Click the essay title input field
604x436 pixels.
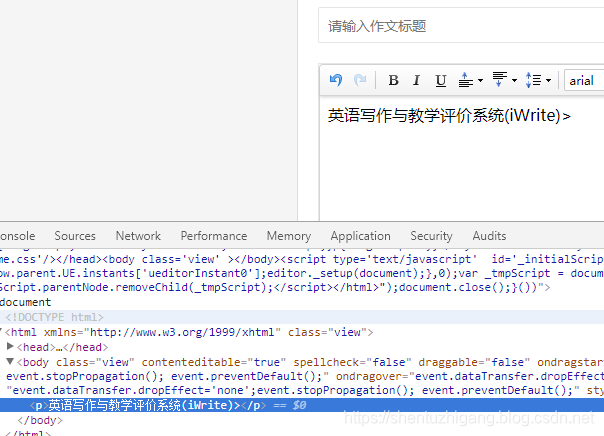[461, 26]
